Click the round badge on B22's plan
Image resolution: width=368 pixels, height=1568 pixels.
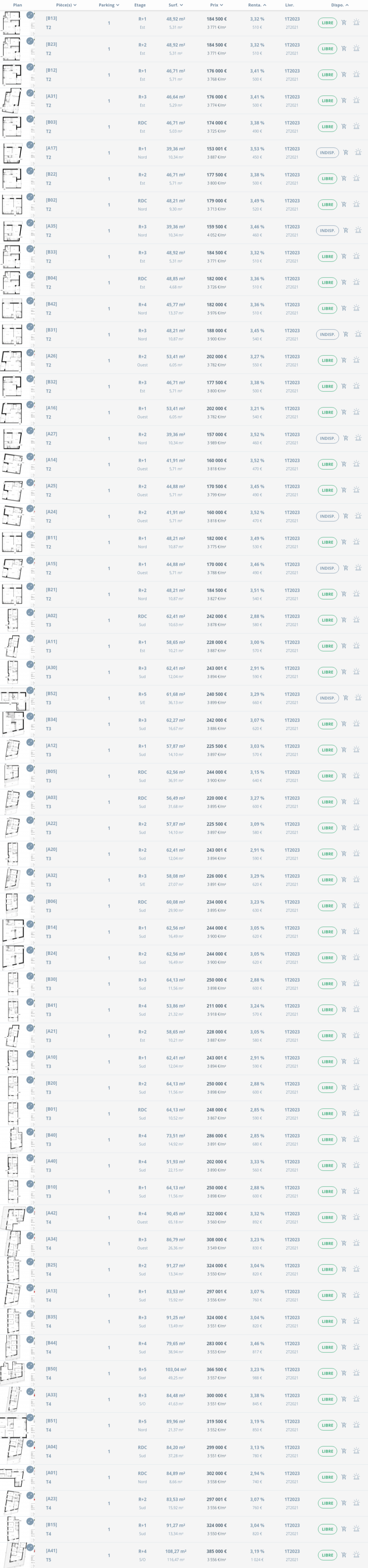pos(30,171)
